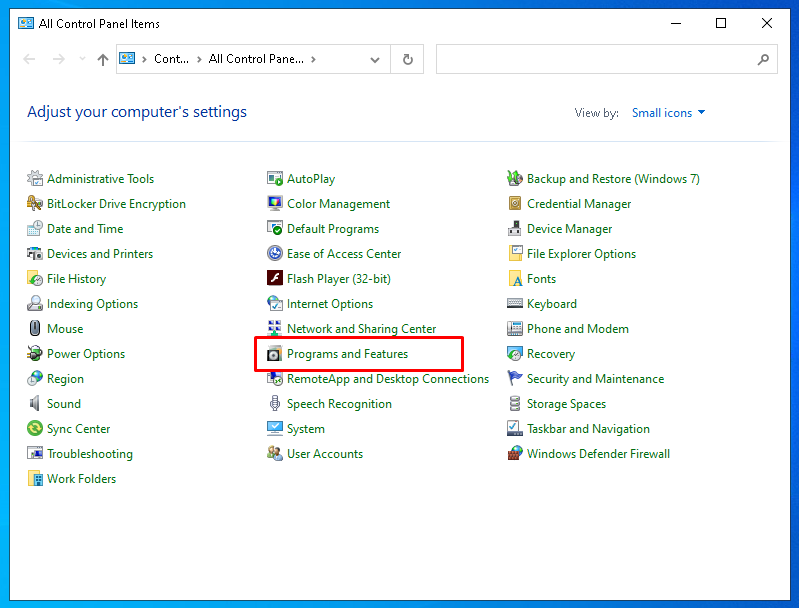
Task: Click the Default Programs icon
Action: click(275, 228)
